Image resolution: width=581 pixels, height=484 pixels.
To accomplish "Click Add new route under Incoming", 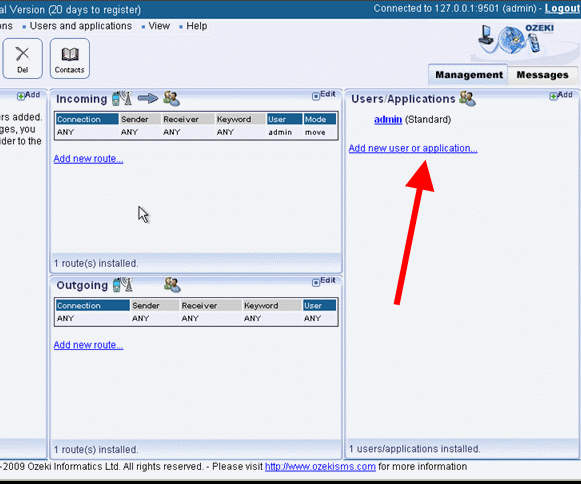I will pos(88,159).
